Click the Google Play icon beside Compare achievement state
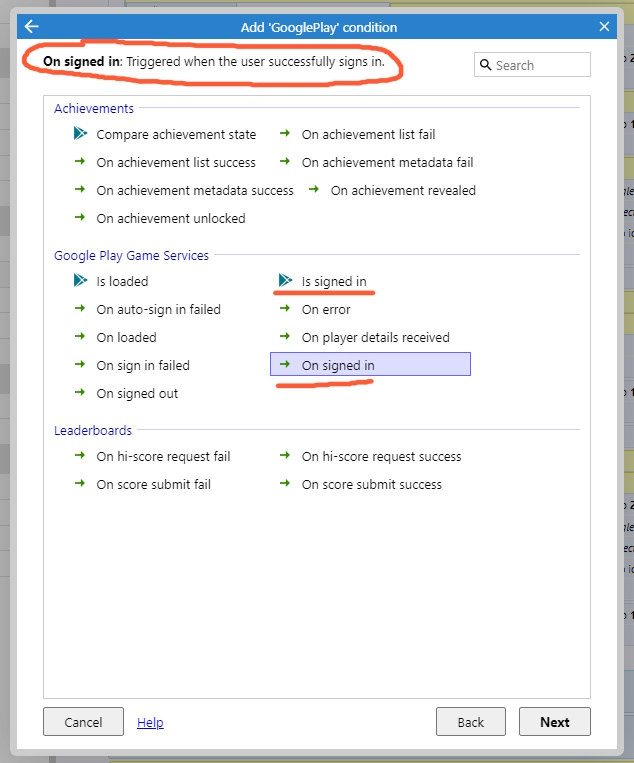Screen dimensions: 634x763 (x=80, y=133)
